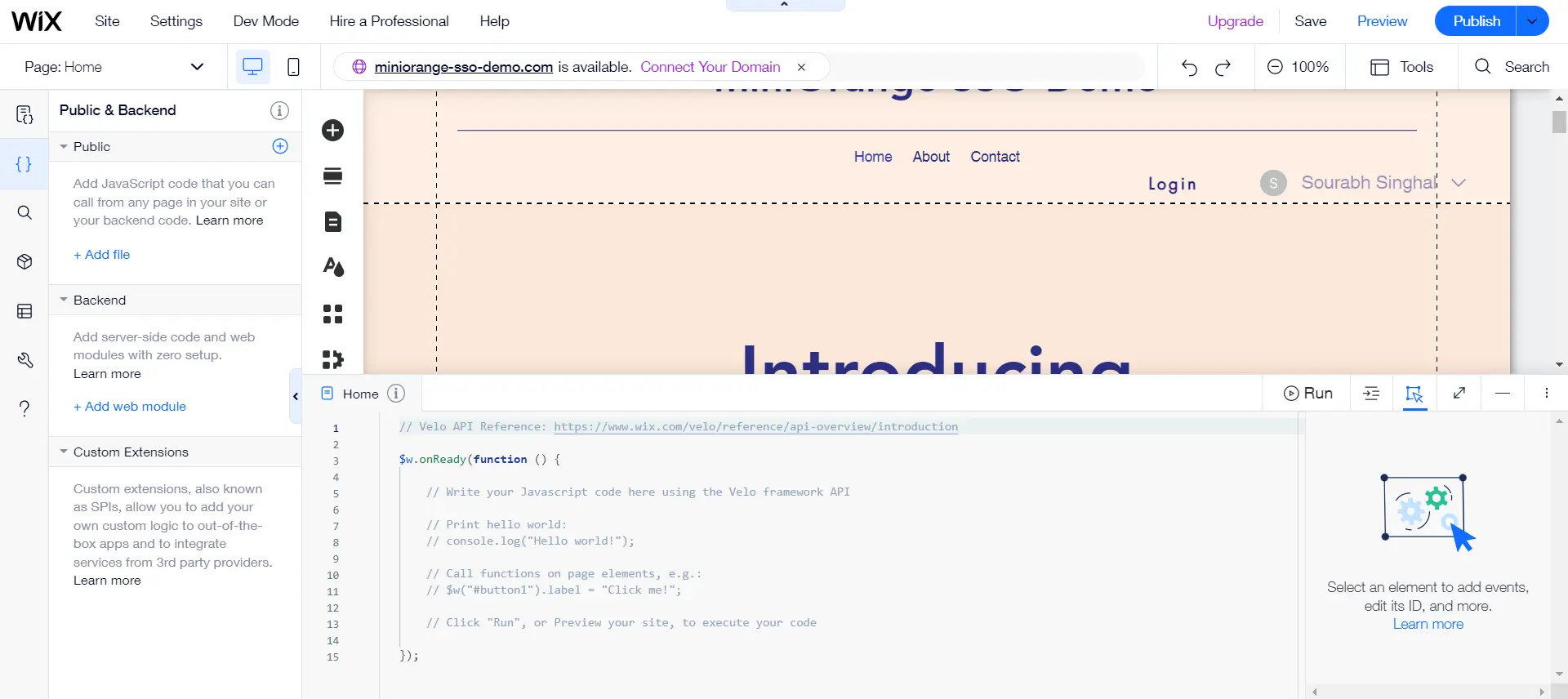Click the Wix logo
The image size is (1568, 699).
click(x=37, y=21)
